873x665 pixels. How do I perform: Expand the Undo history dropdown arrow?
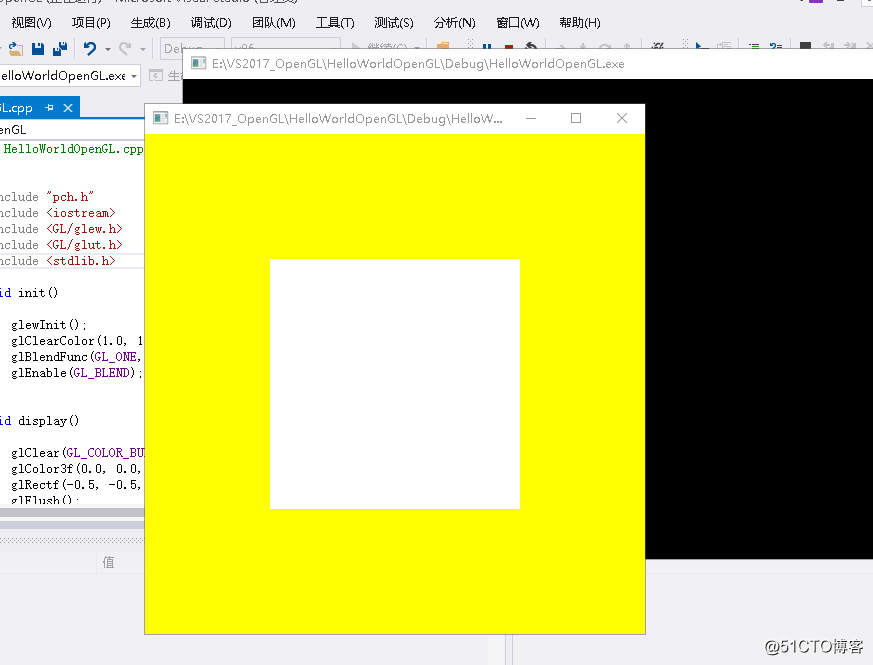pyautogui.click(x=108, y=50)
